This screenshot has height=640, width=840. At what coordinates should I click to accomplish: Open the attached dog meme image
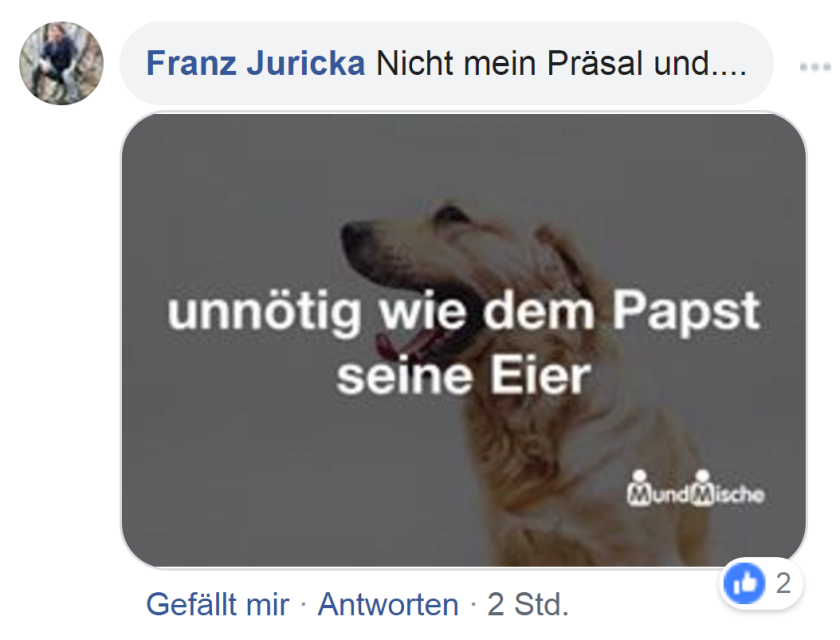(x=463, y=340)
